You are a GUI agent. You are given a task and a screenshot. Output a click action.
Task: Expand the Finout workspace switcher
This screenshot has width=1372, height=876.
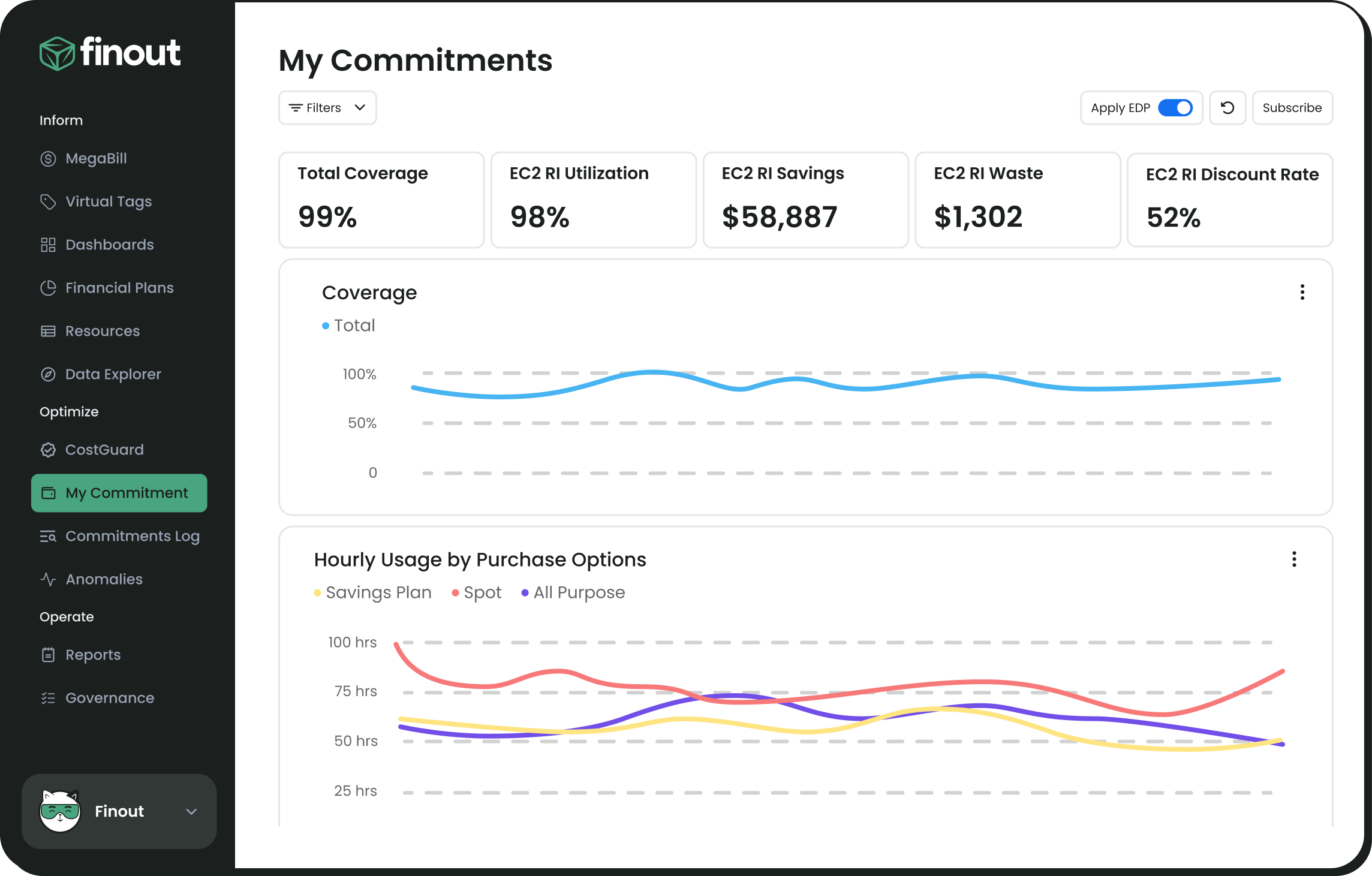coord(191,811)
